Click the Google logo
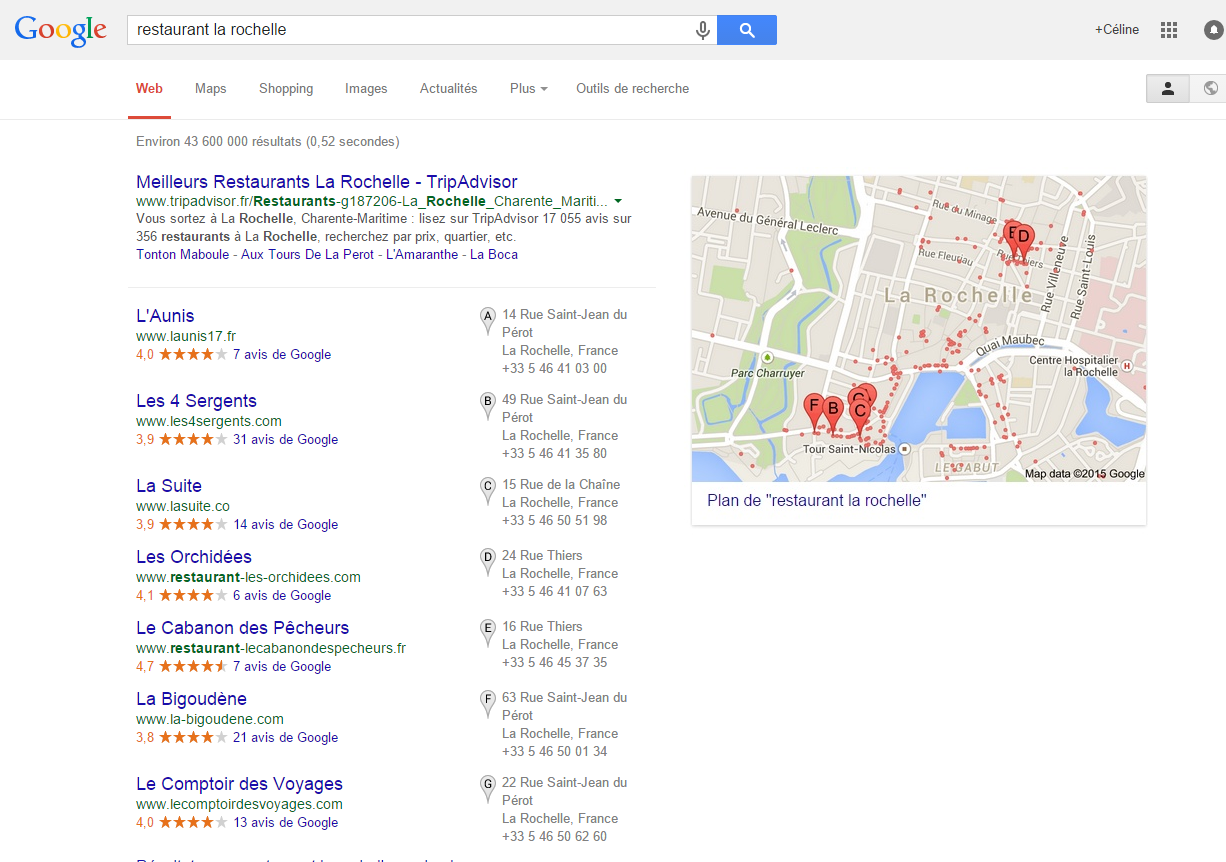This screenshot has height=862, width=1226. [60, 30]
